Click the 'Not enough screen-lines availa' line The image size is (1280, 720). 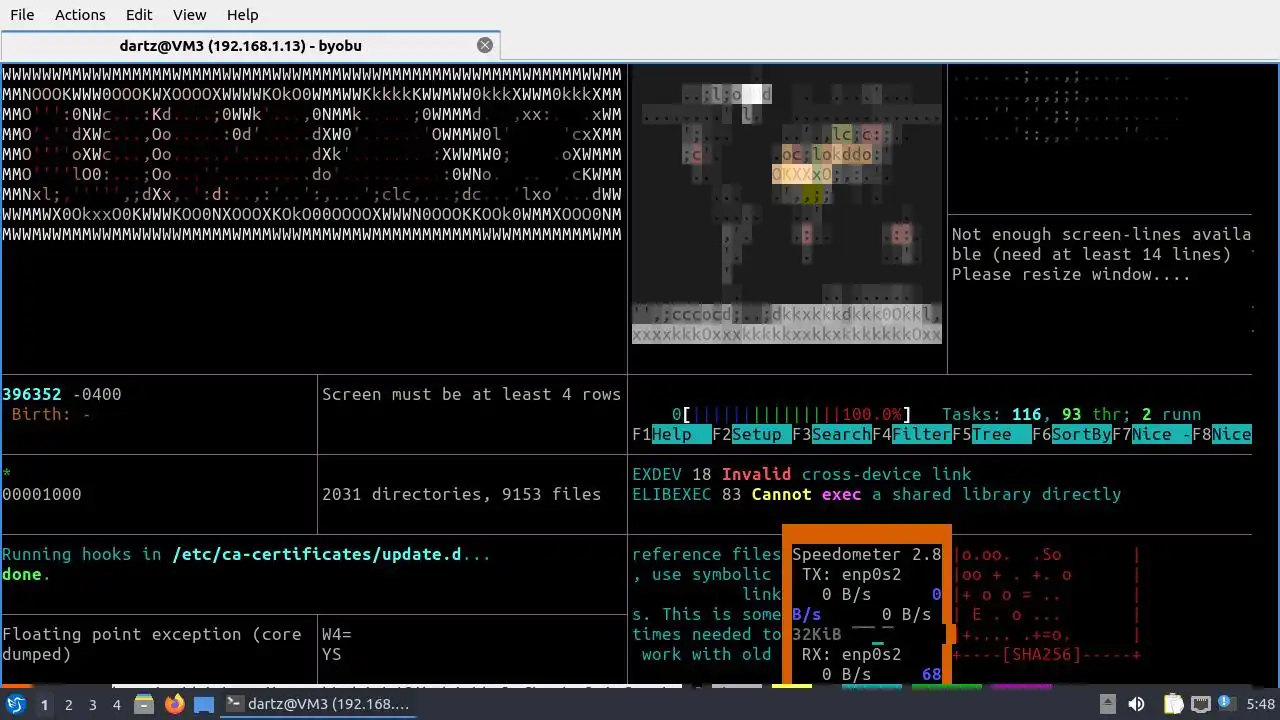(1102, 234)
